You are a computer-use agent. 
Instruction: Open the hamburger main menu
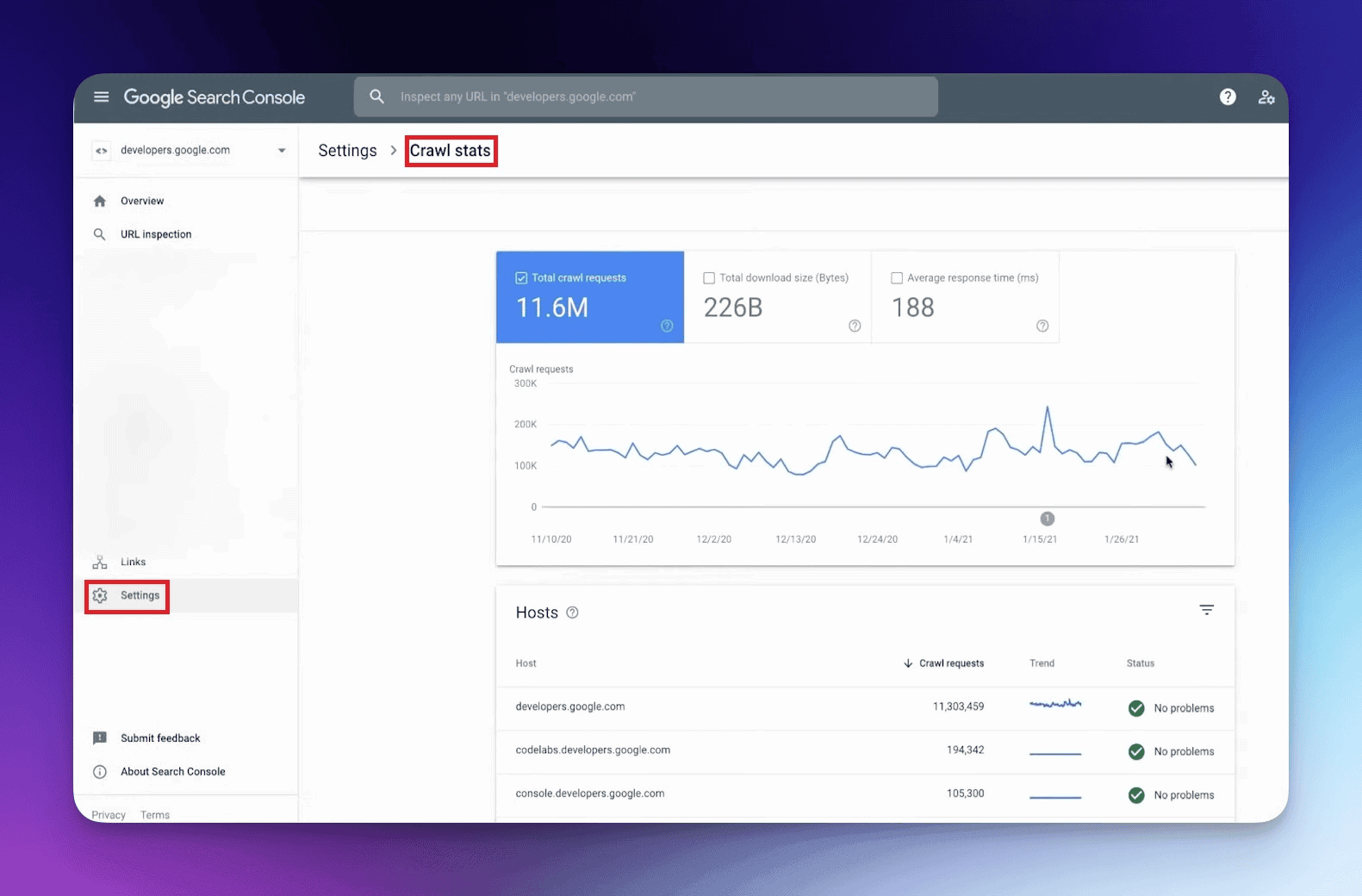(102, 97)
